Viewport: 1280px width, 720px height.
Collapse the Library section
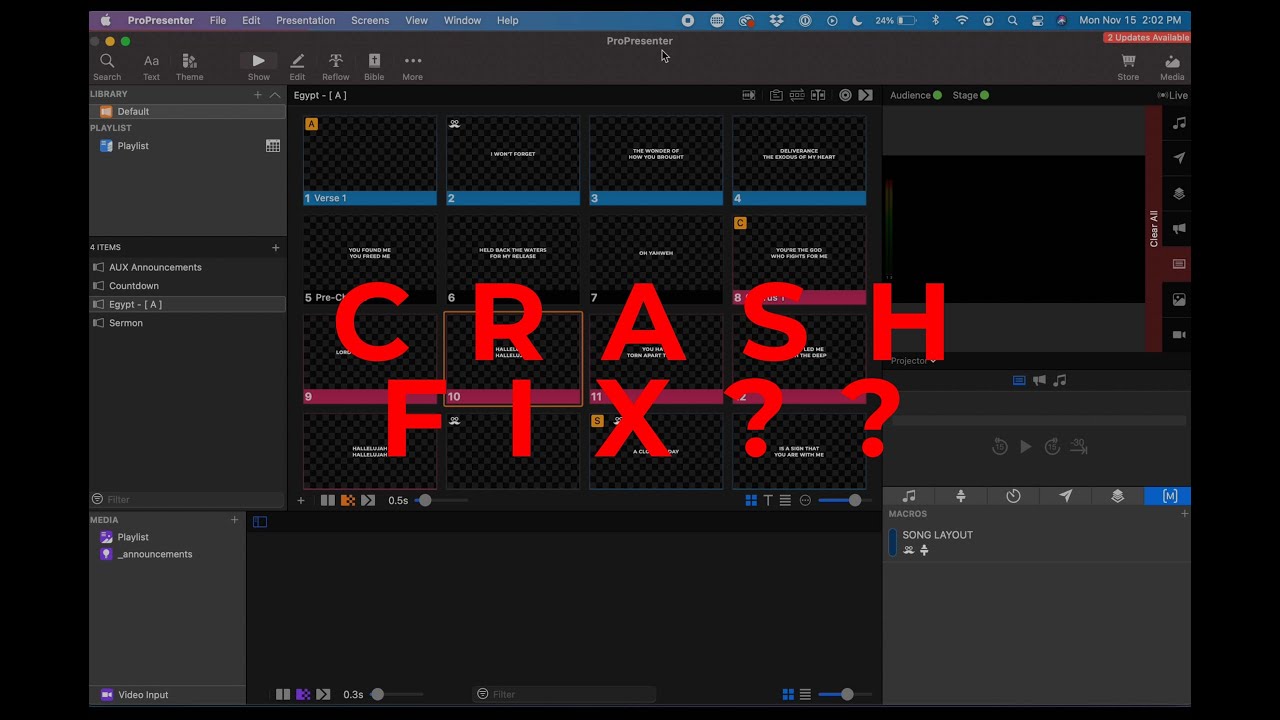275,95
